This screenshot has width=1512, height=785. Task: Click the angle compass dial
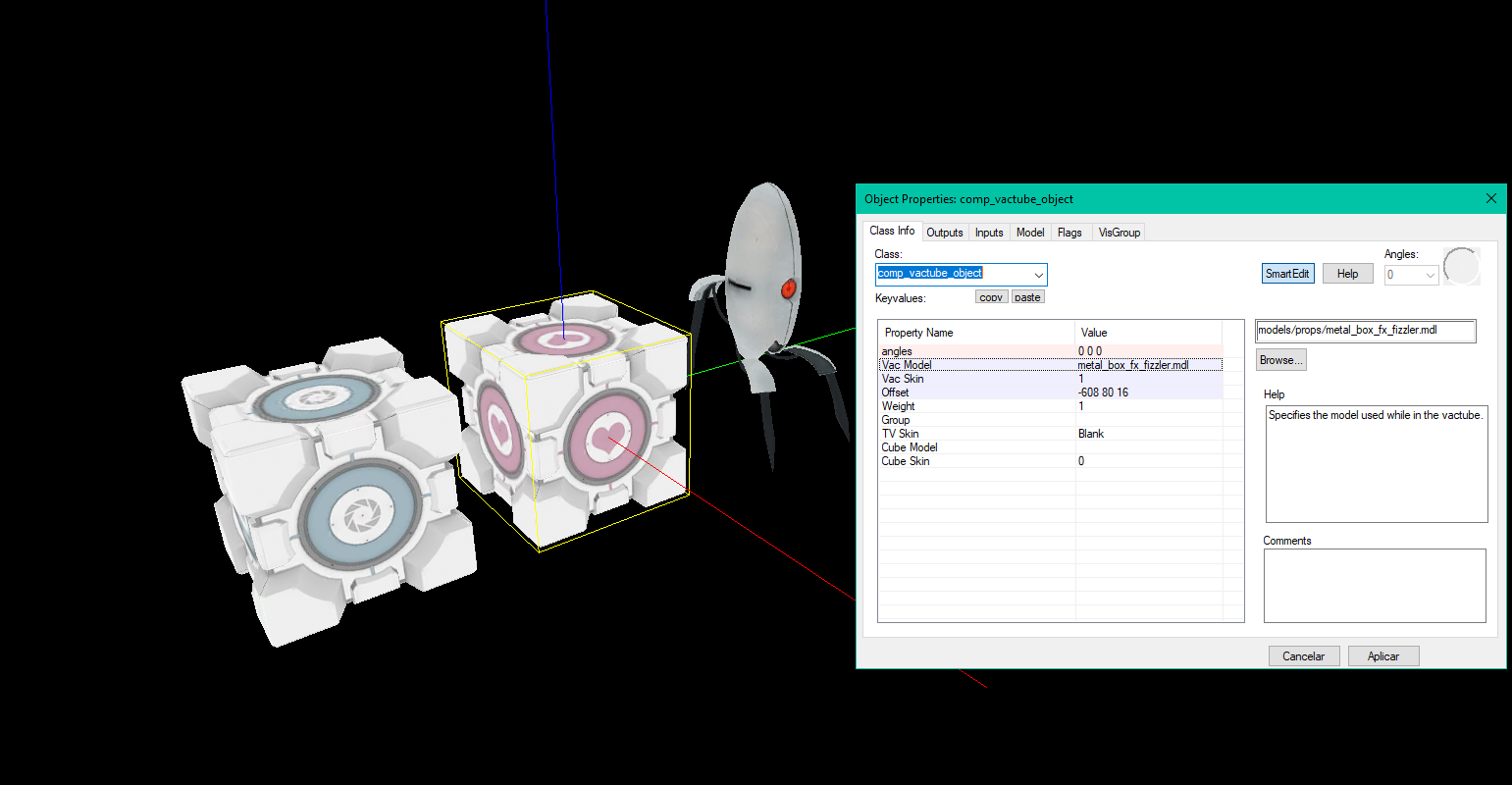click(x=1461, y=267)
